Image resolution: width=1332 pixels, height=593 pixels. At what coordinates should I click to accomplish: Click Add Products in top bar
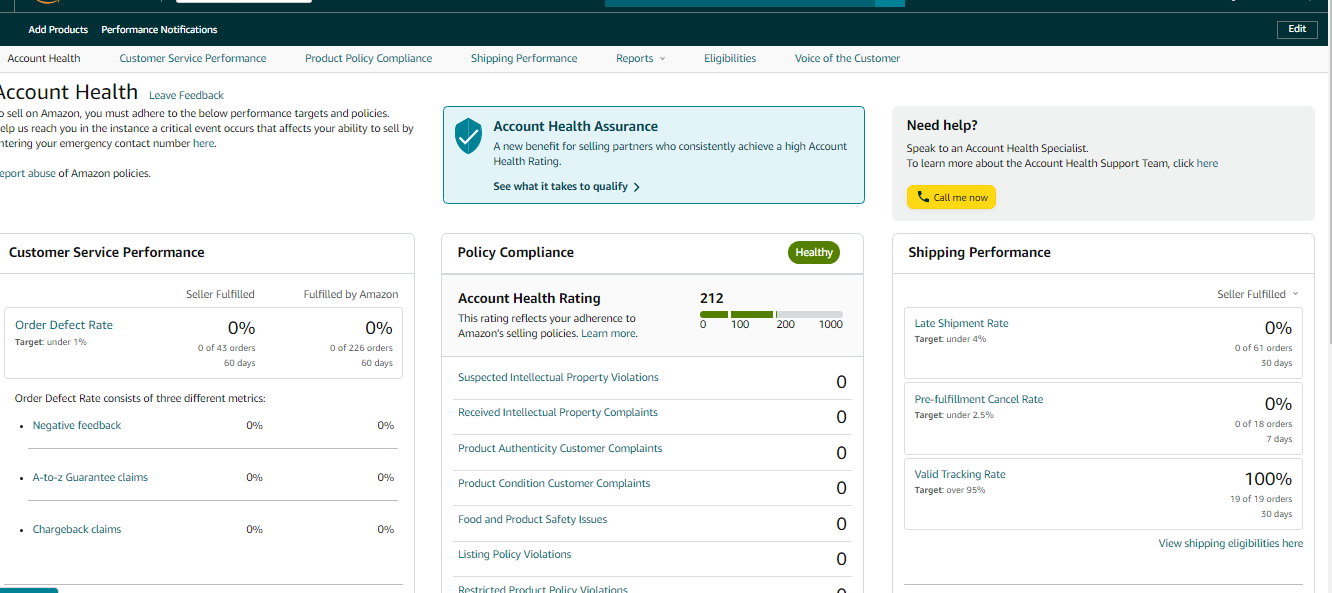(58, 29)
